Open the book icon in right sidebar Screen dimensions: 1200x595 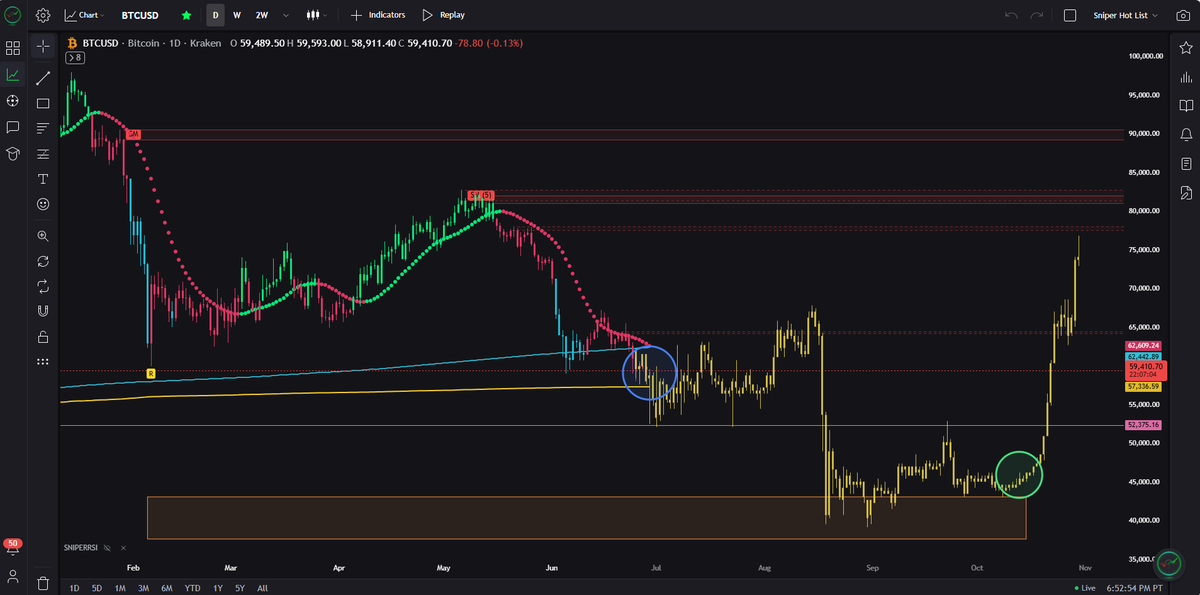(1186, 106)
